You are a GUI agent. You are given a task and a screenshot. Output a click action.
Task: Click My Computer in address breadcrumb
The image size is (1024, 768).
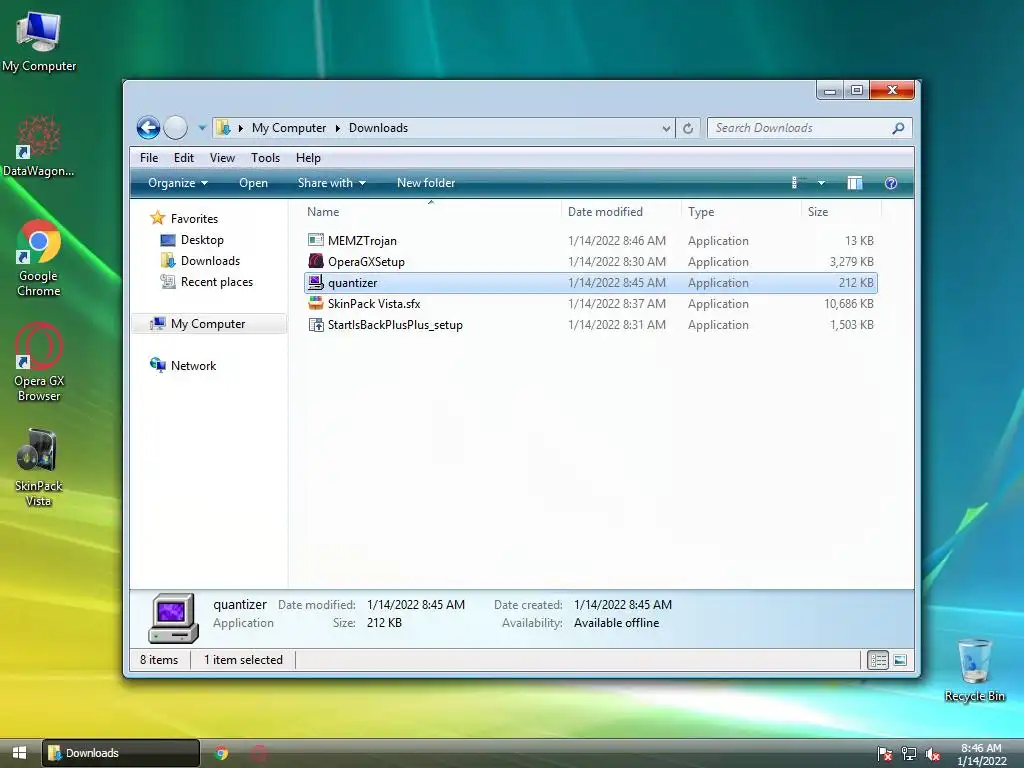(289, 128)
